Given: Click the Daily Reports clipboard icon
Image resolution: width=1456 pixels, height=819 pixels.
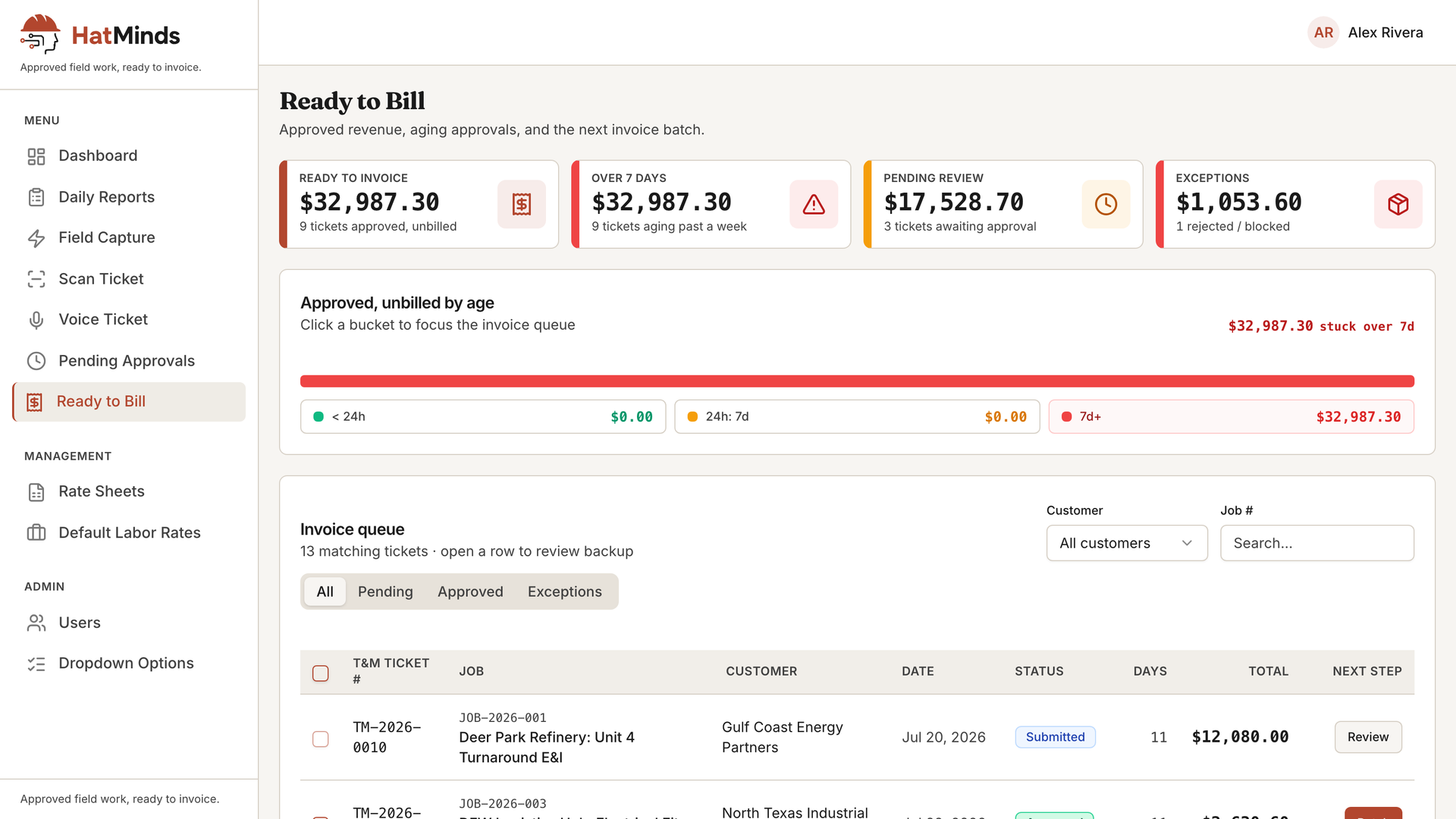Looking at the screenshot, I should coord(36,197).
